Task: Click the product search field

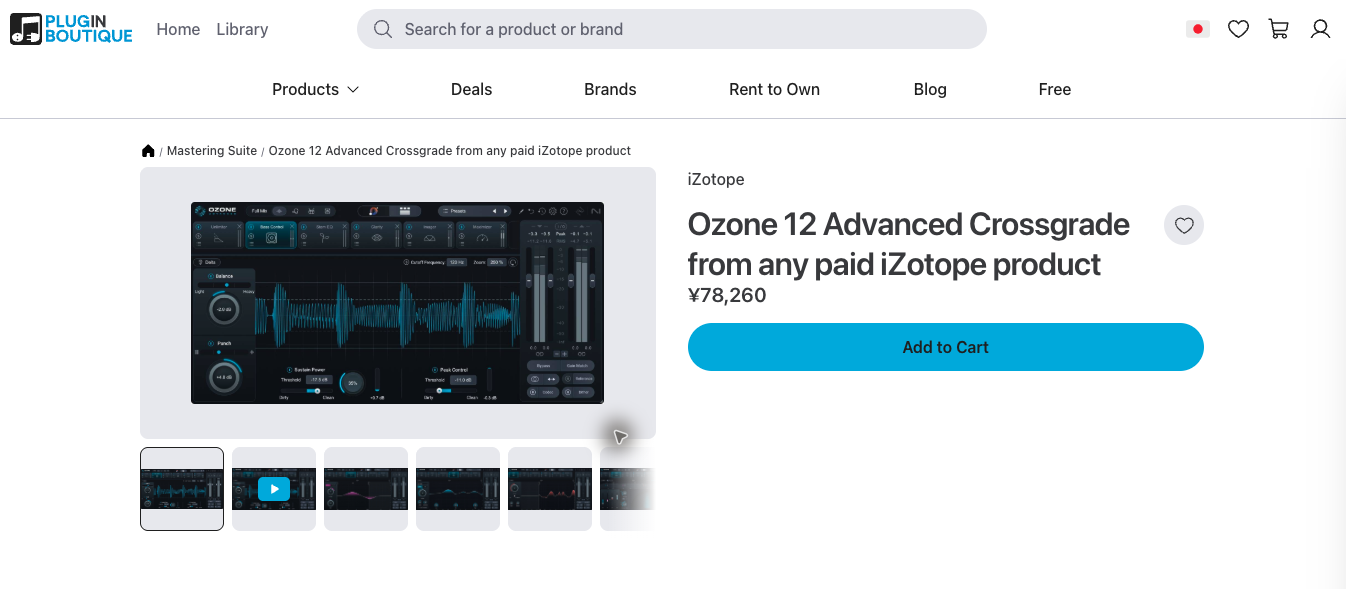Action: coord(672,29)
